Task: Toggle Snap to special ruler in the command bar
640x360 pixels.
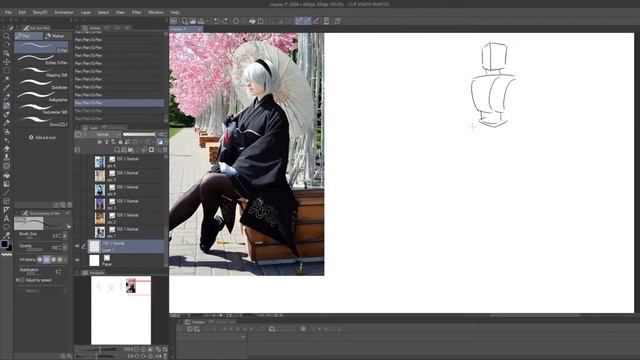Action: click(307, 21)
